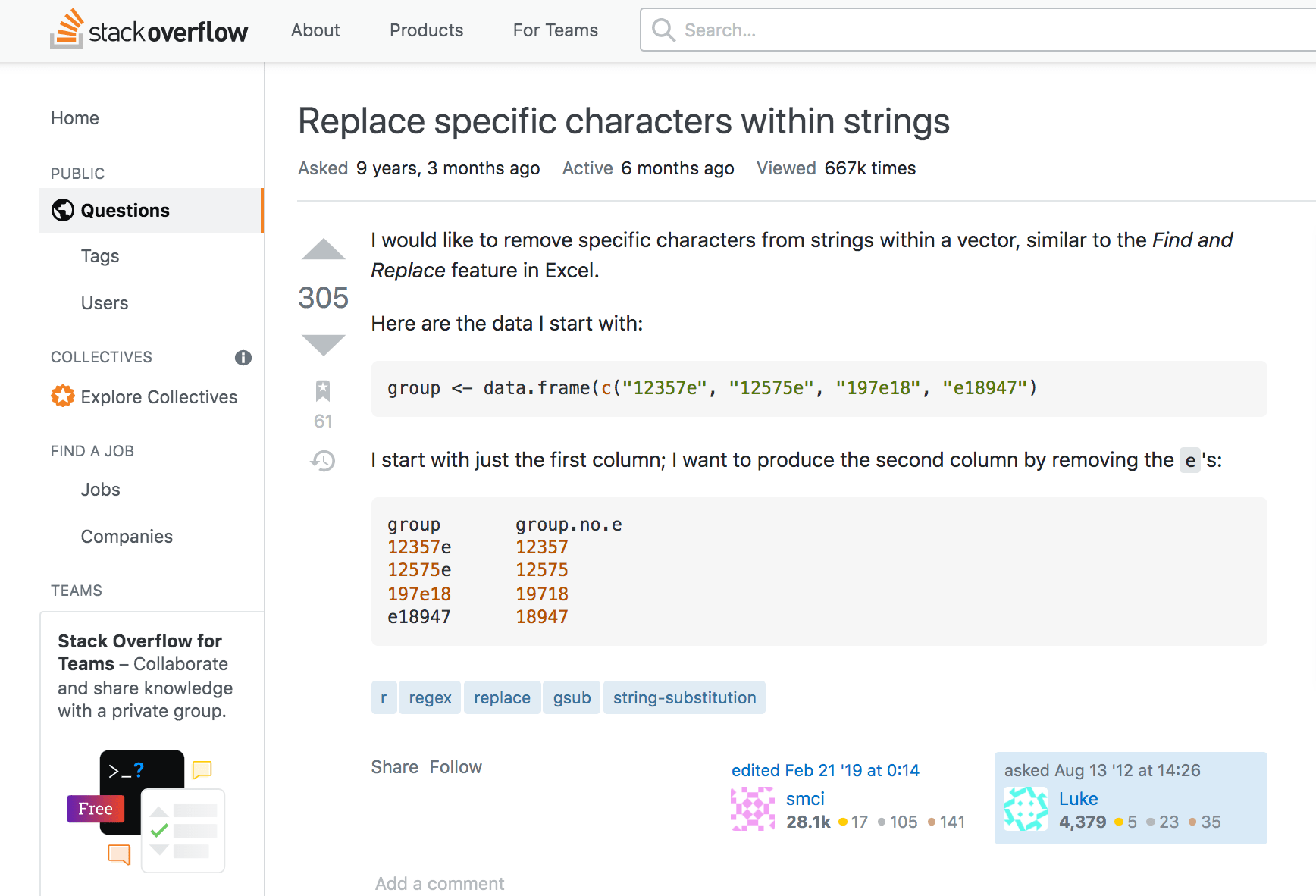This screenshot has width=1316, height=896.
Task: Switch to the Users section
Action: coord(104,302)
